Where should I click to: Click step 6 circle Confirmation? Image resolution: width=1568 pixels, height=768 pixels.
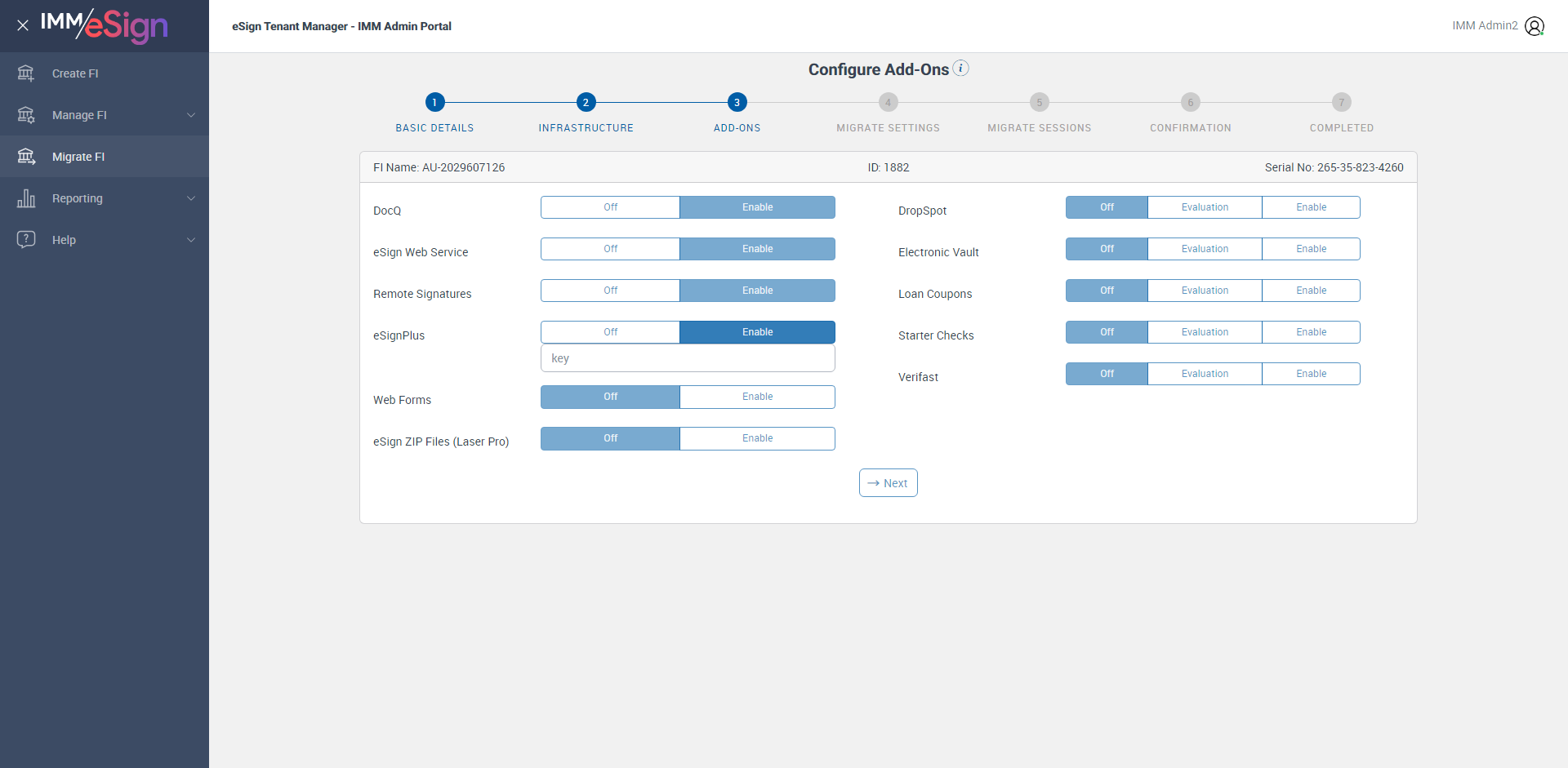click(1190, 102)
